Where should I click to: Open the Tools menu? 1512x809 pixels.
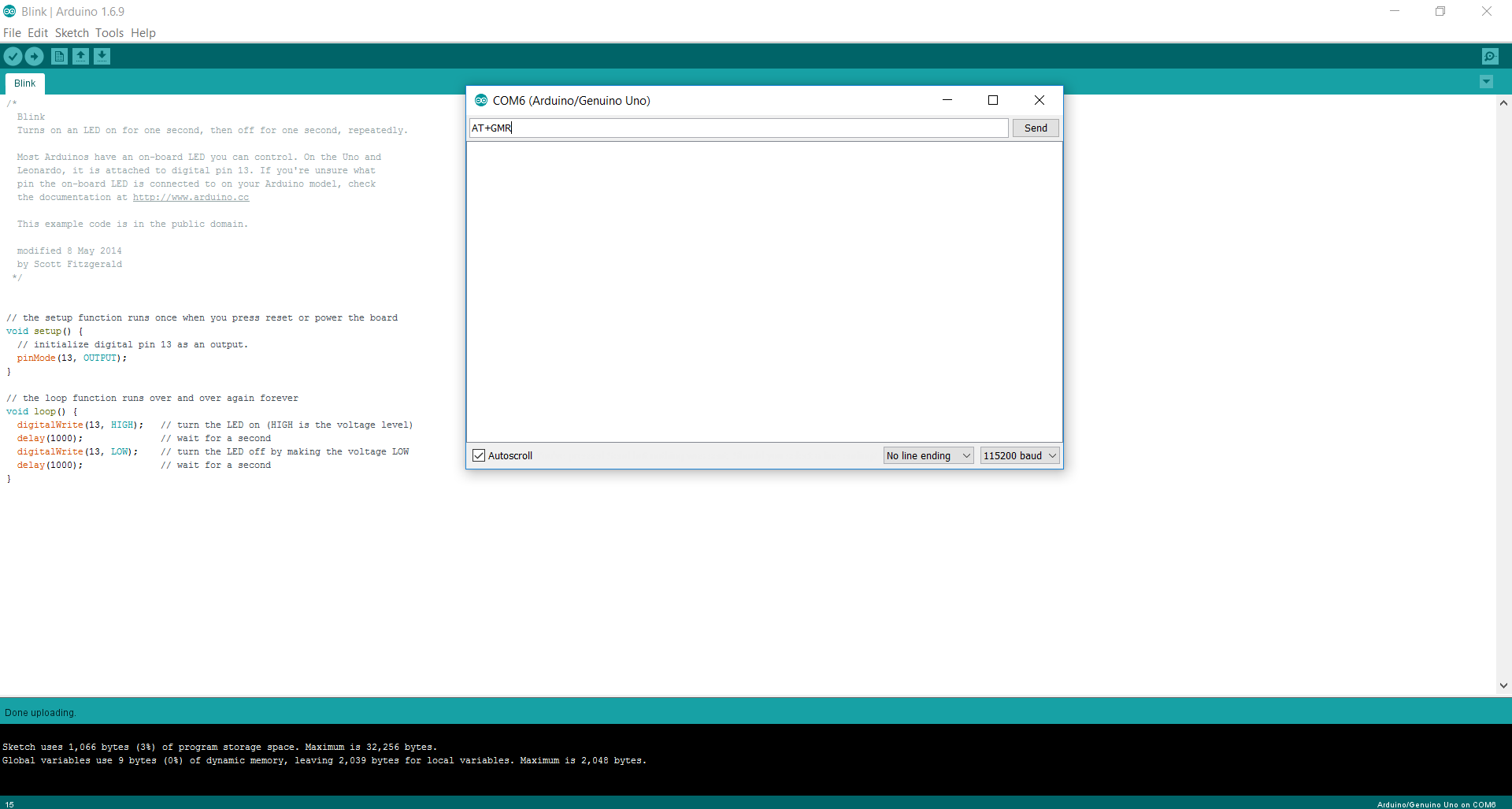(109, 33)
